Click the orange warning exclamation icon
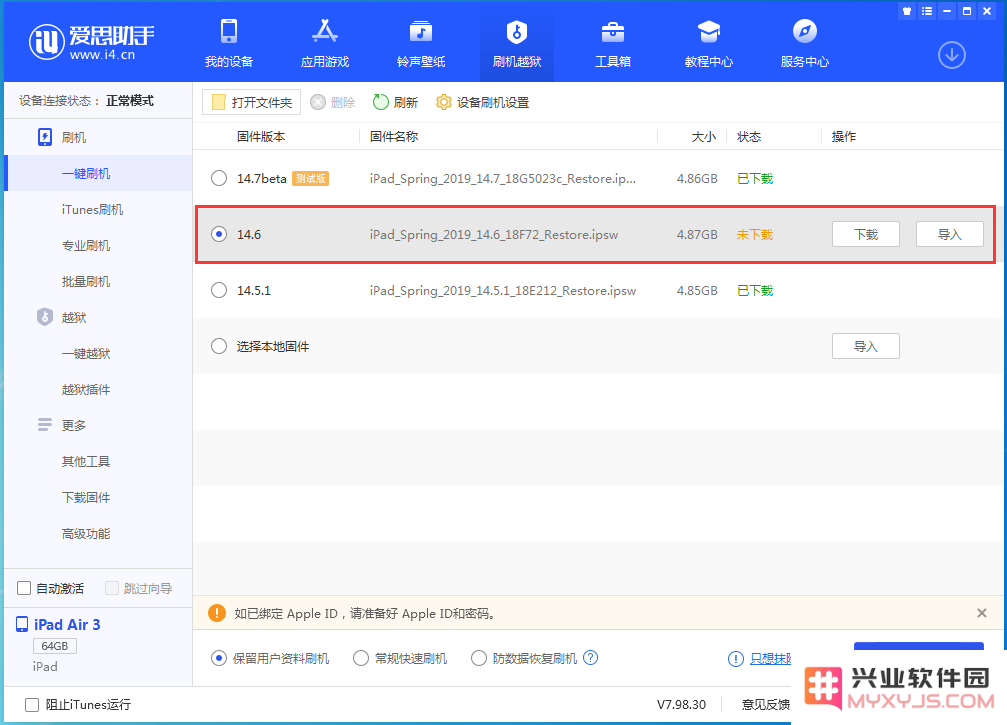Screen dimensions: 1007x725 (217, 613)
